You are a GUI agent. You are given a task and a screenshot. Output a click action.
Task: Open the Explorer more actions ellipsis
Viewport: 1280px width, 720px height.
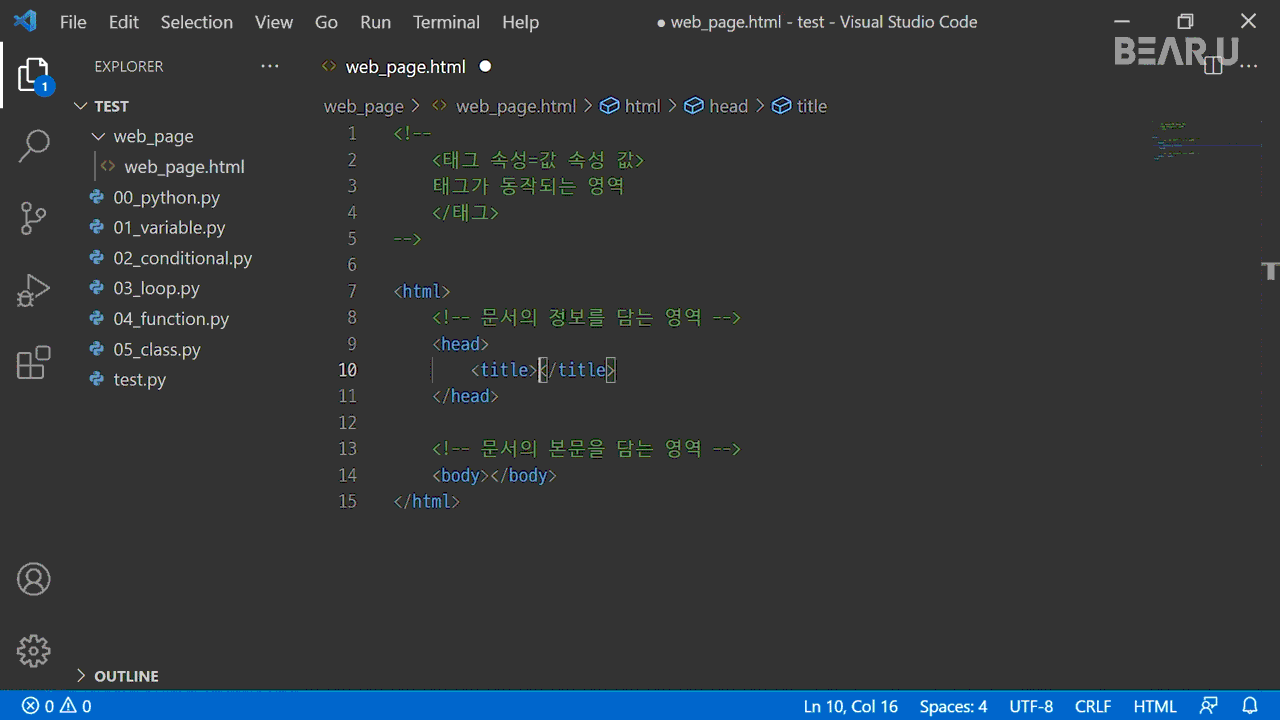tap(270, 66)
